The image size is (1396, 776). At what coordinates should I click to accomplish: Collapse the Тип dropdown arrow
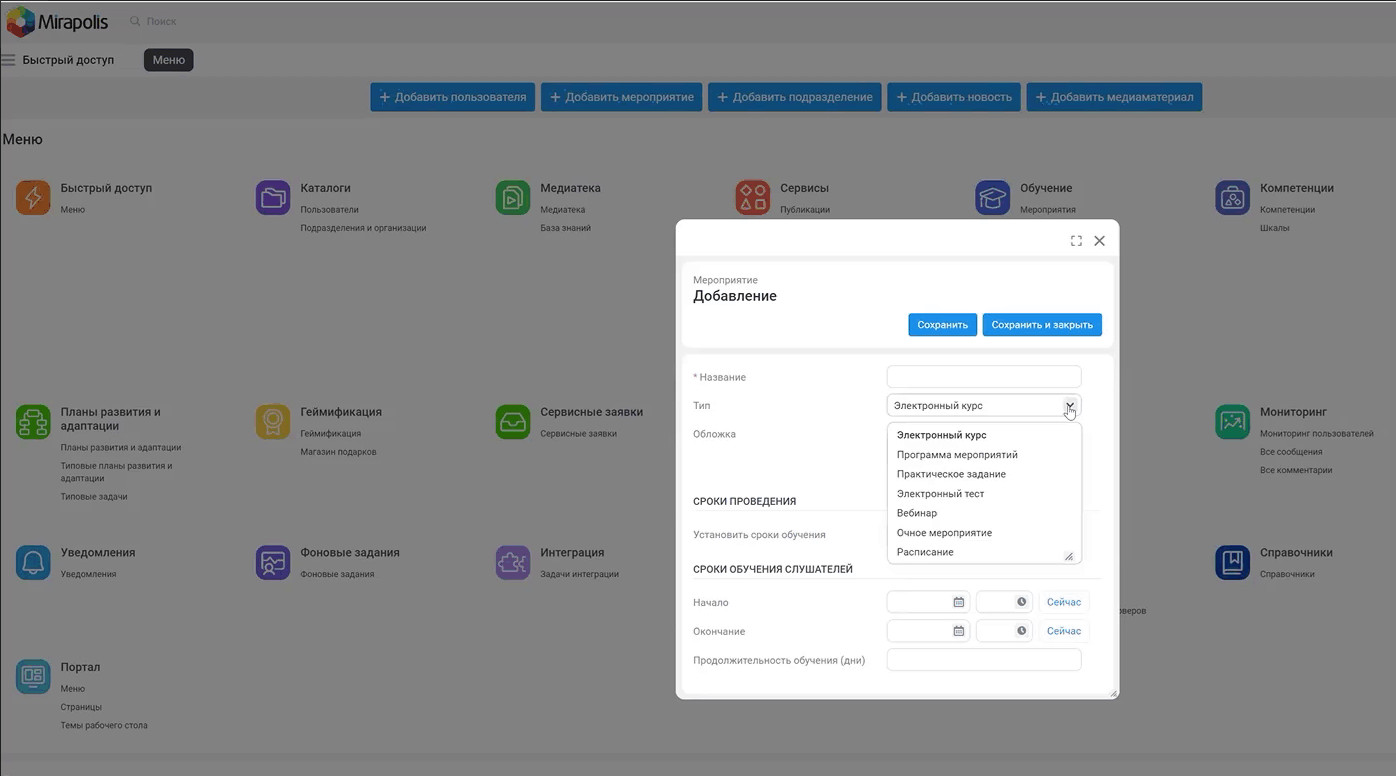[x=1069, y=406]
